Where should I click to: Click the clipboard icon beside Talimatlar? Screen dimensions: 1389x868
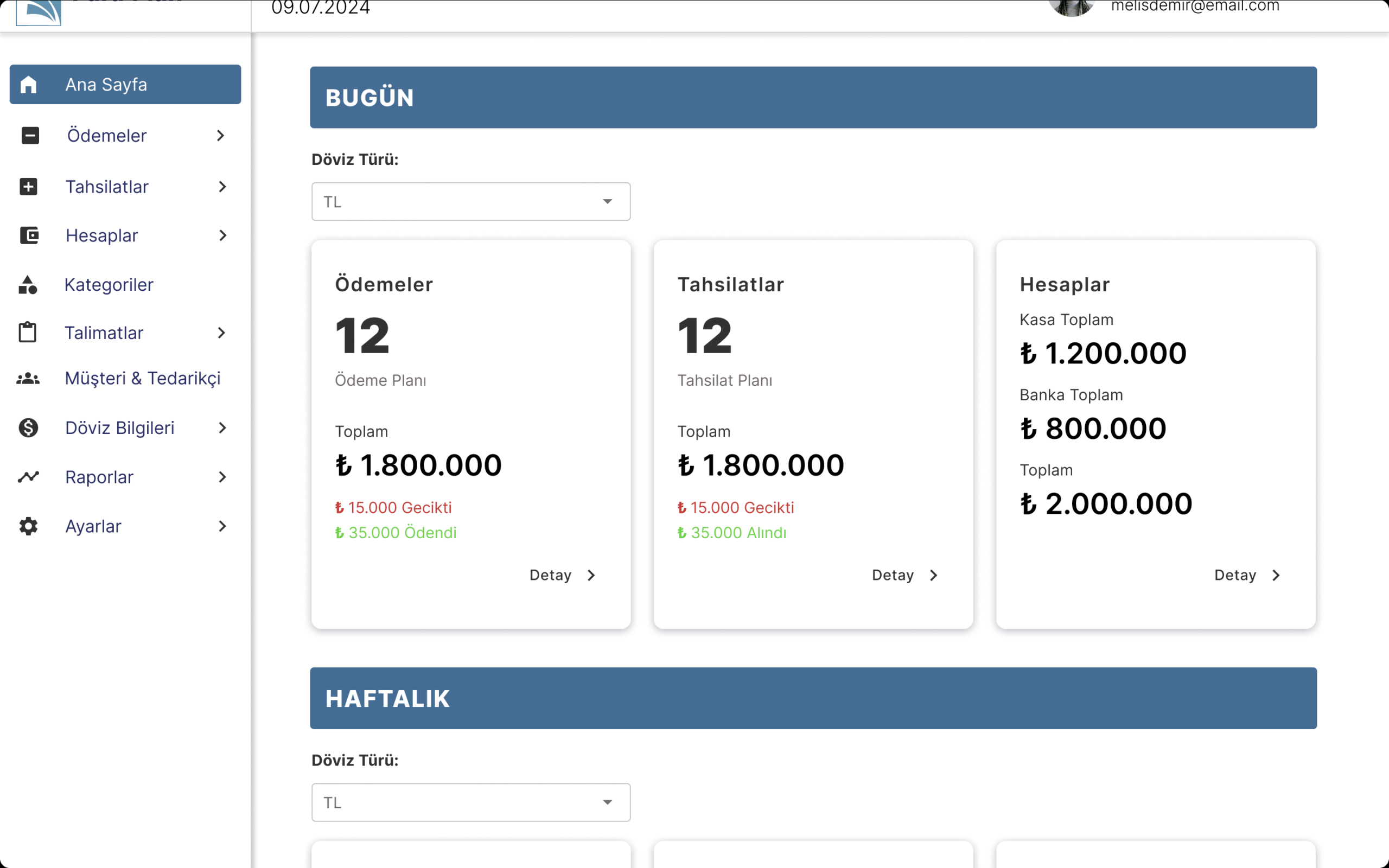click(28, 333)
